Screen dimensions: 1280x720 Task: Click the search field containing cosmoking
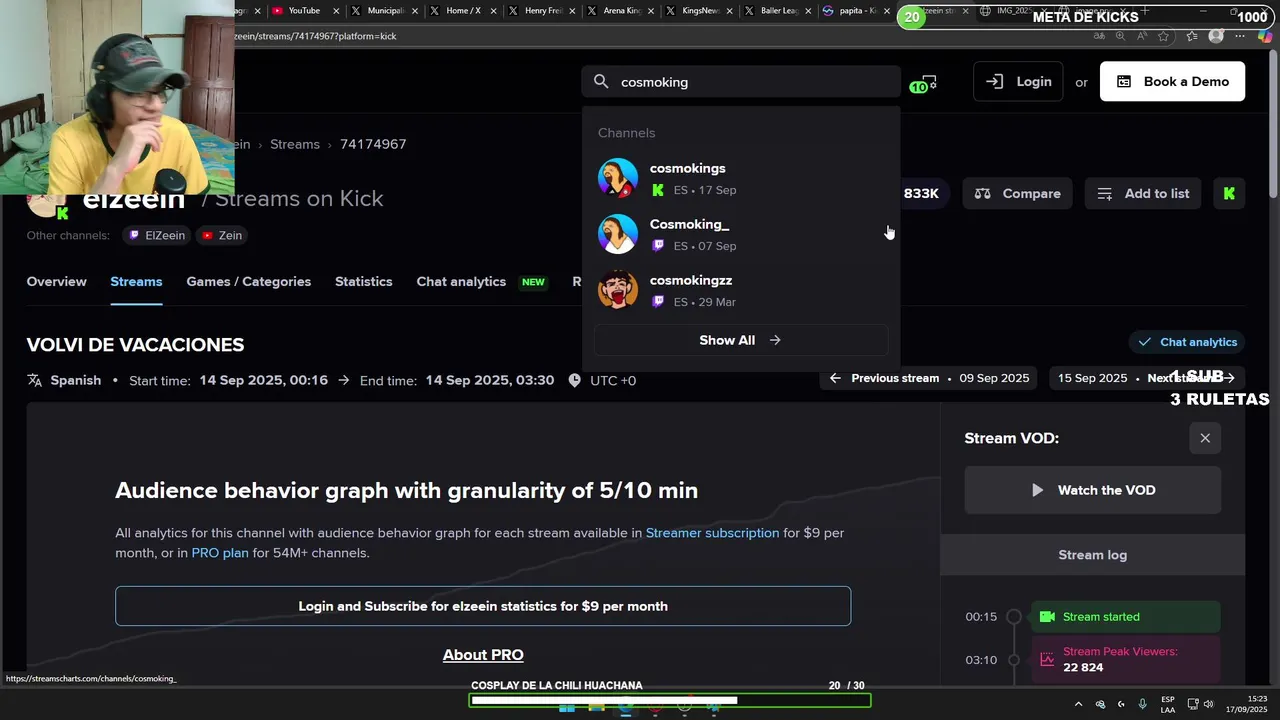coord(741,82)
